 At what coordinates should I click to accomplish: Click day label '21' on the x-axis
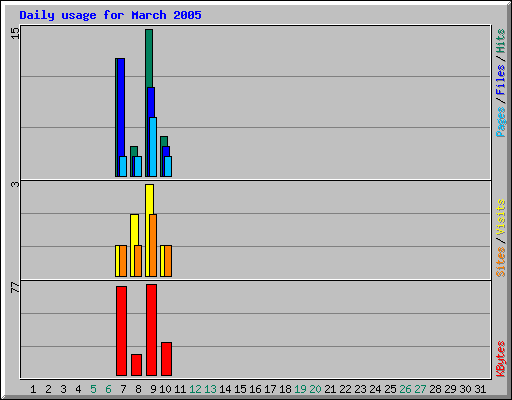tap(330, 389)
